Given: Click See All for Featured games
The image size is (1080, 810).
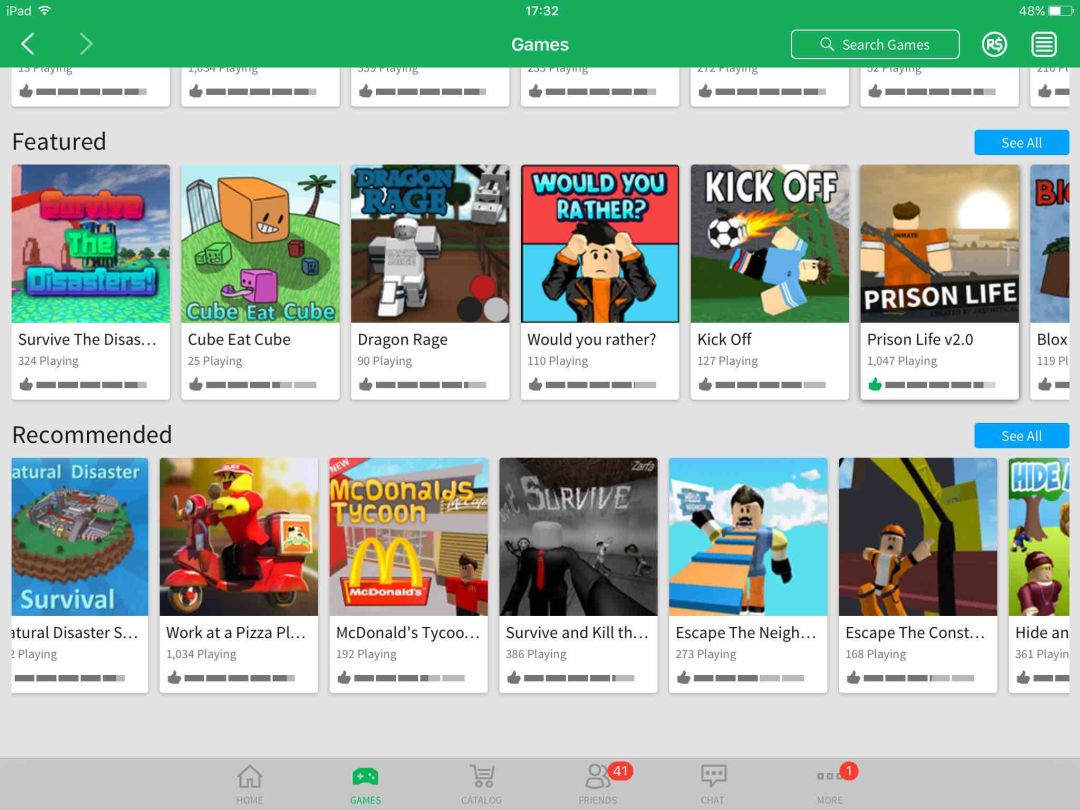Looking at the screenshot, I should coord(1021,143).
